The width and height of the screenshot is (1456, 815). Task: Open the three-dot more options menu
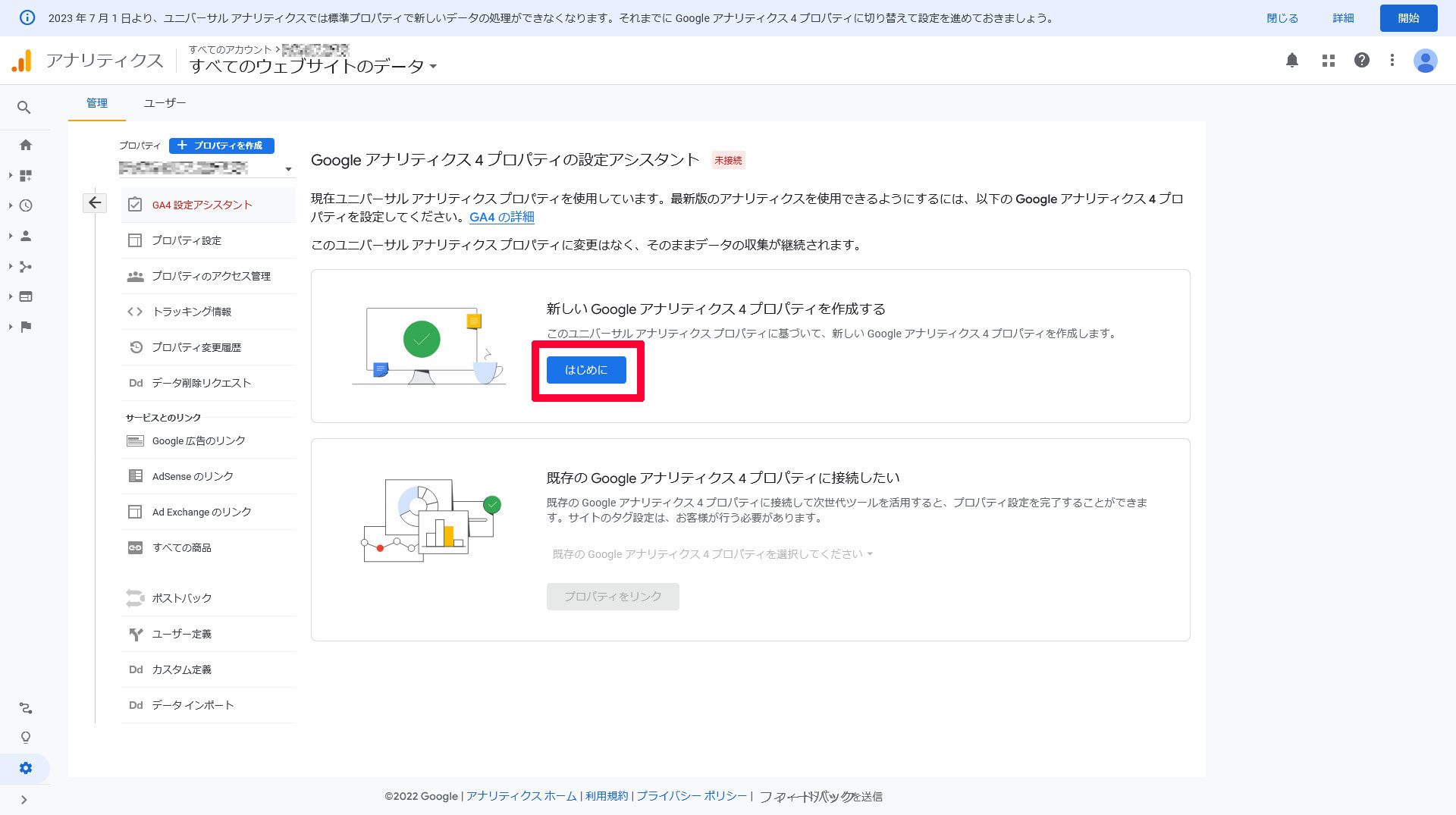point(1392,60)
